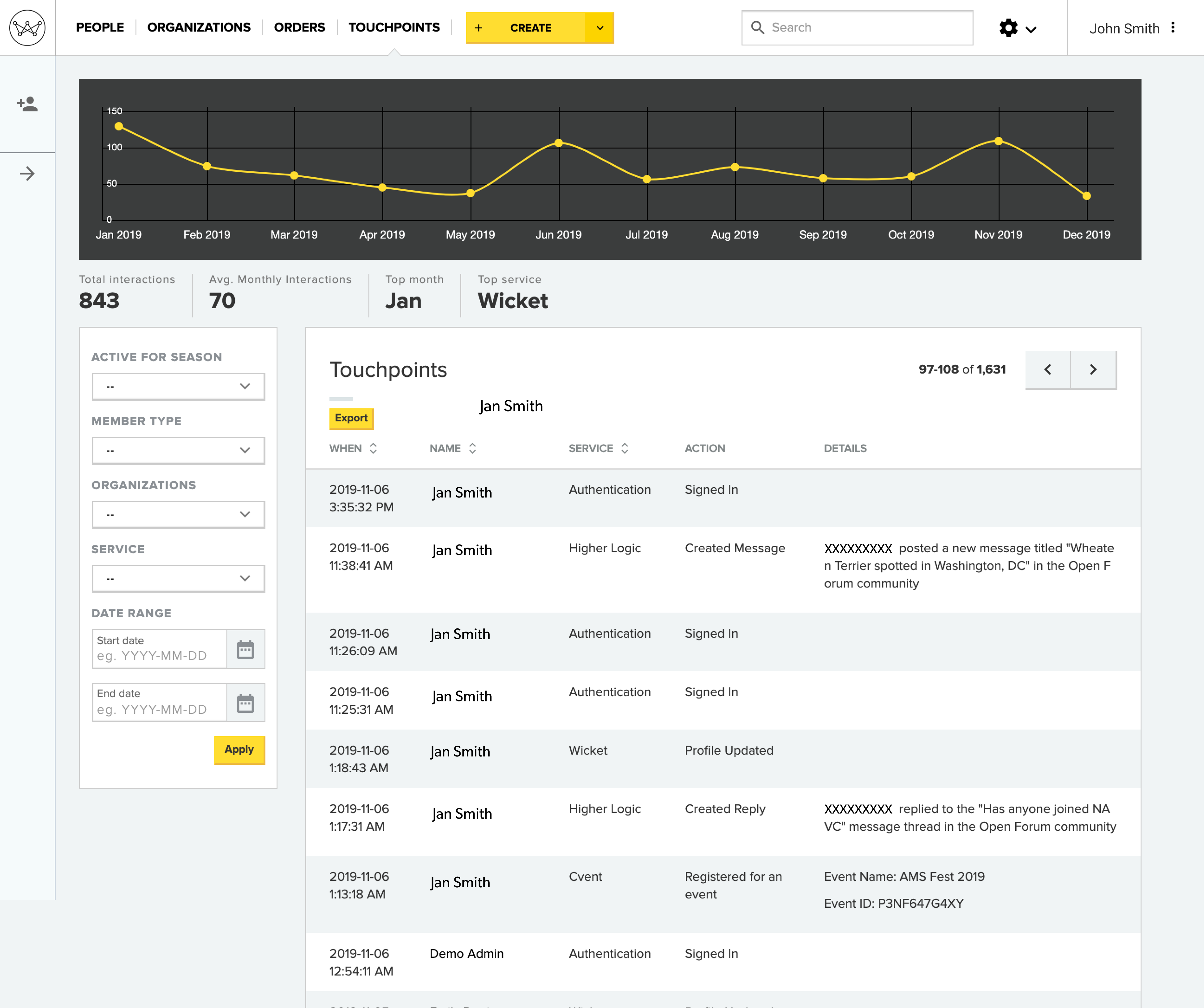This screenshot has width=1204, height=1008.
Task: Click the Wicket logo
Action: (x=27, y=27)
